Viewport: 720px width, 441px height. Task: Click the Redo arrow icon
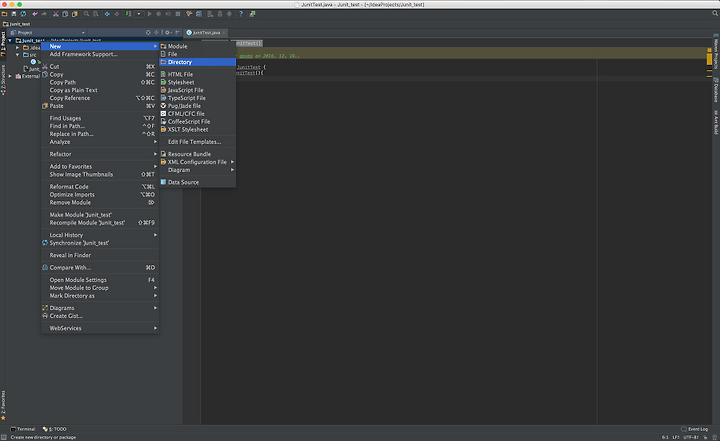(x=44, y=14)
